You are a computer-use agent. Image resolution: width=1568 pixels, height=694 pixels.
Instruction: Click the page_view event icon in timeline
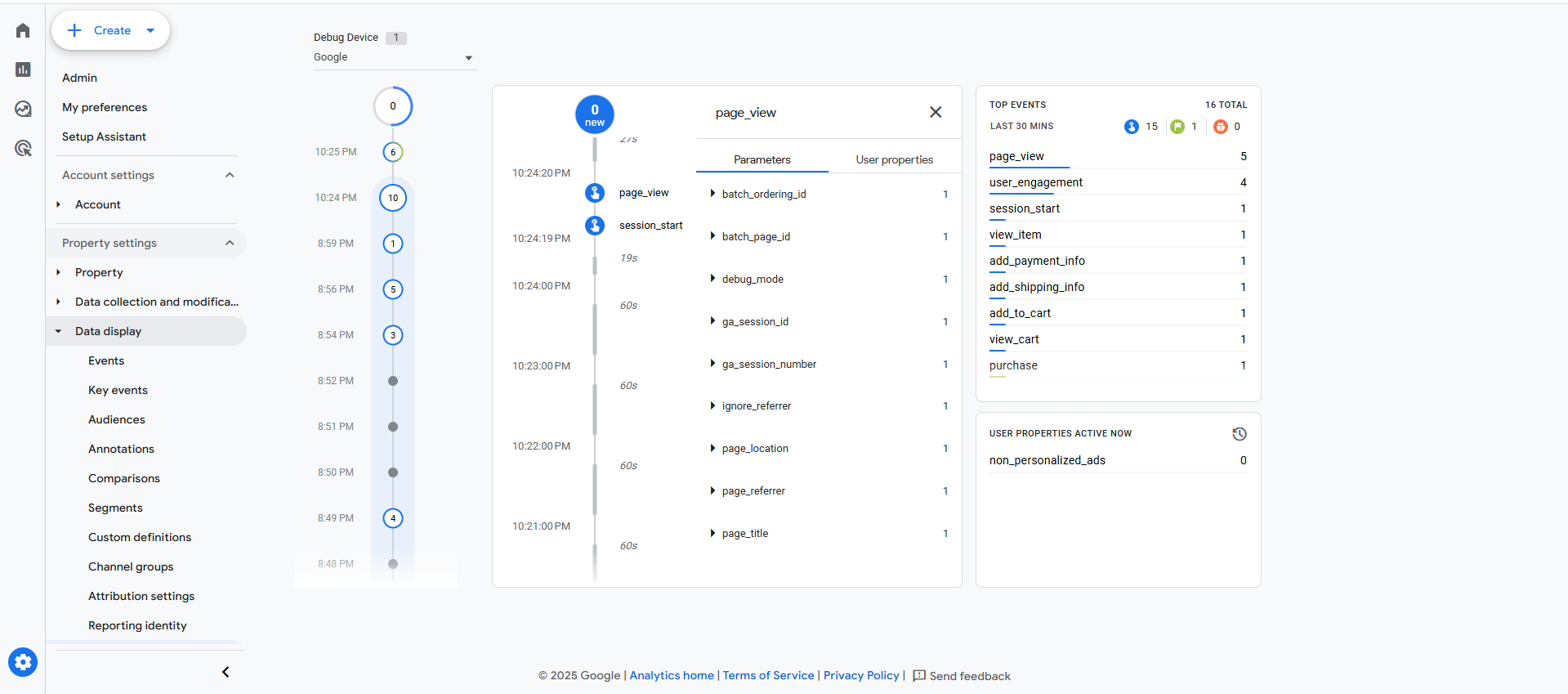[595, 193]
